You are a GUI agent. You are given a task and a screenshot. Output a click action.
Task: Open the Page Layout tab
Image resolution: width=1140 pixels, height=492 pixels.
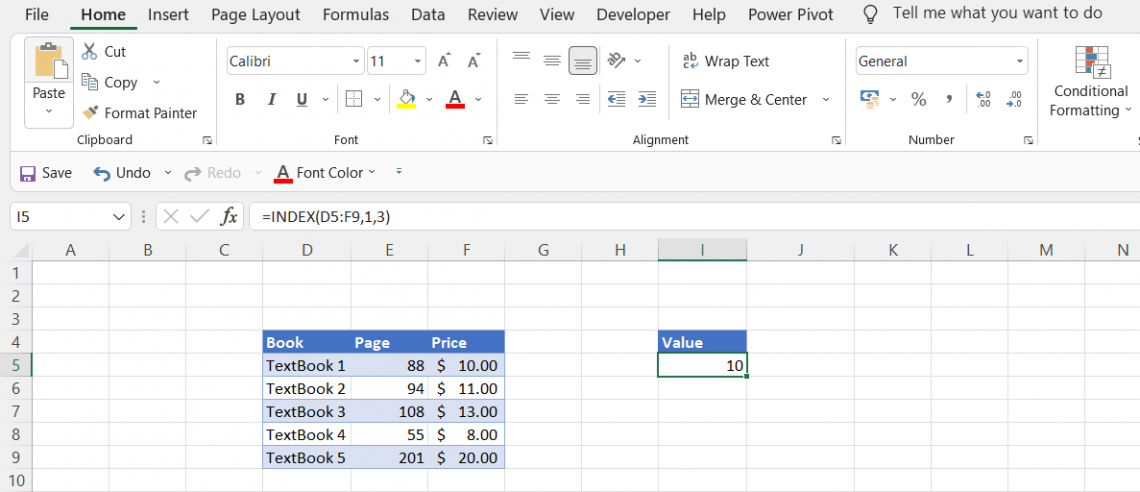(256, 14)
